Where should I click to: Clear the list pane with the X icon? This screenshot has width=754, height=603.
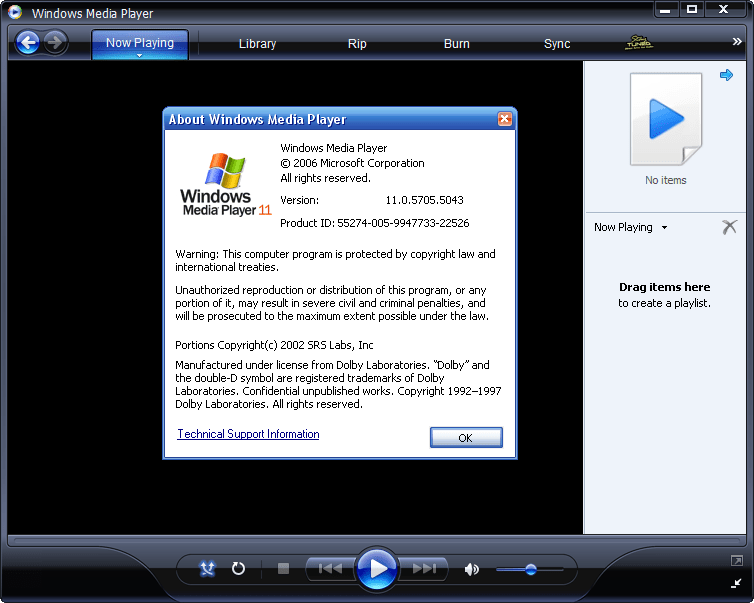tap(729, 227)
